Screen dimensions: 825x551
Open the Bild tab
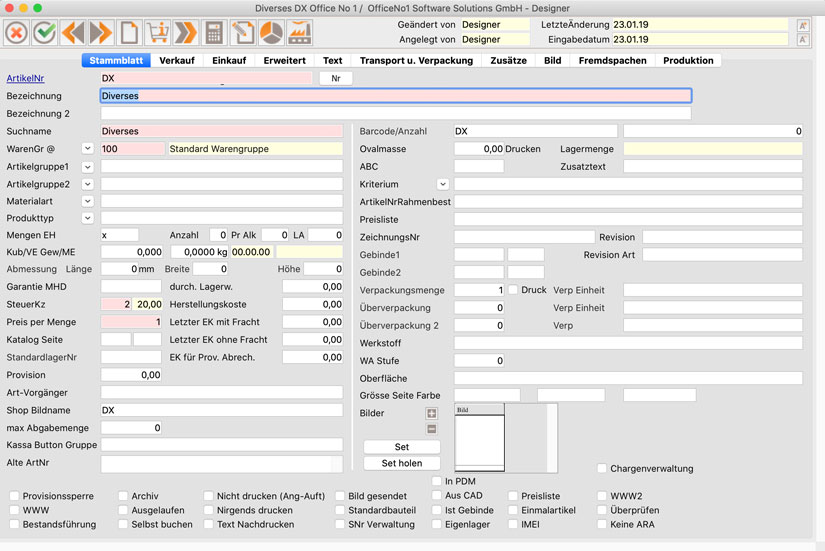[x=552, y=61]
